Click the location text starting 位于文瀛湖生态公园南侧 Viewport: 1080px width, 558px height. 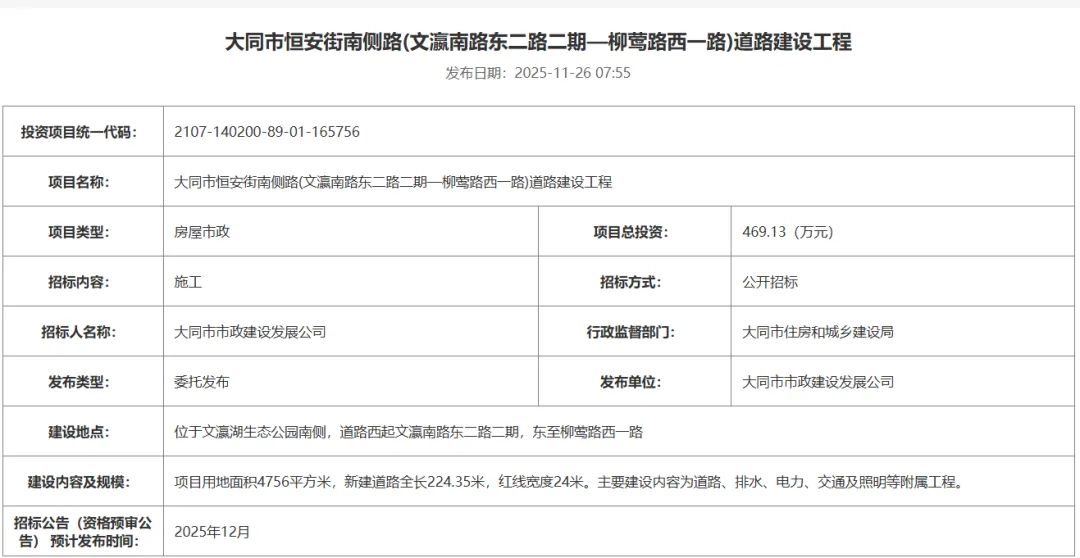coord(409,432)
